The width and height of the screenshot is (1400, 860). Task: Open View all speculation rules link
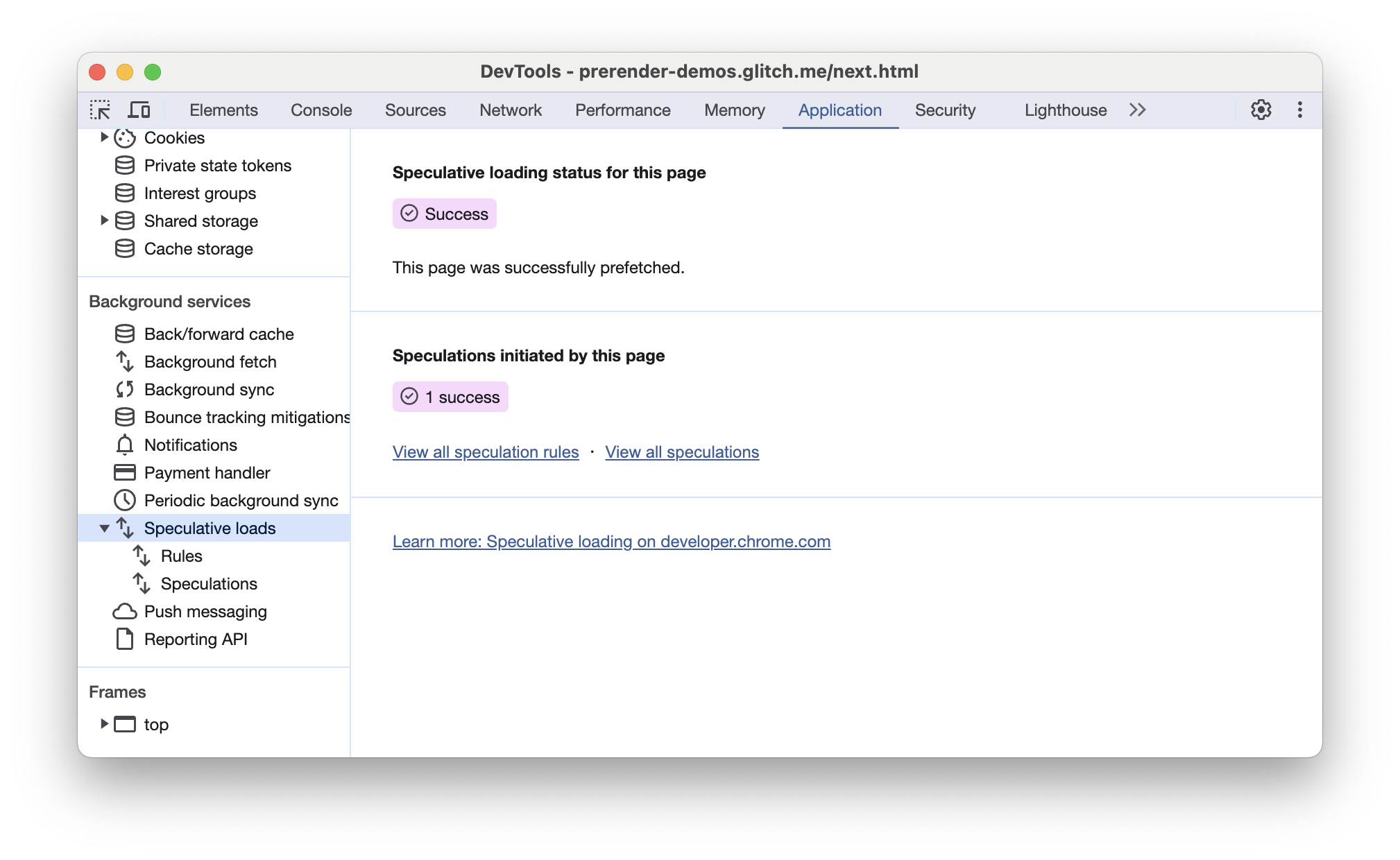[486, 452]
